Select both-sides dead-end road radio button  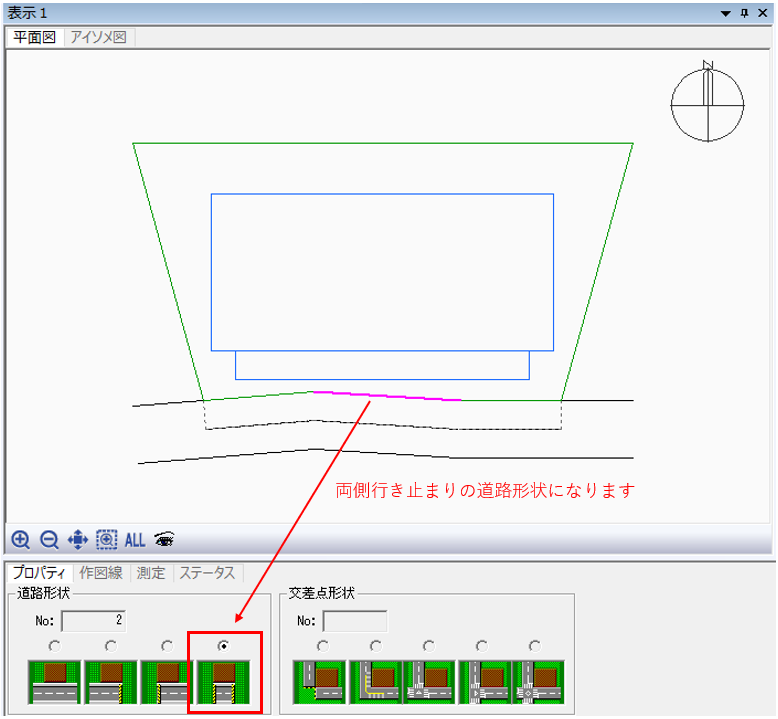(223, 646)
